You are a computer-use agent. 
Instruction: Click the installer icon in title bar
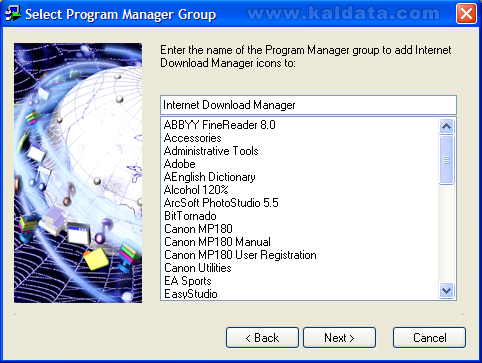13,14
